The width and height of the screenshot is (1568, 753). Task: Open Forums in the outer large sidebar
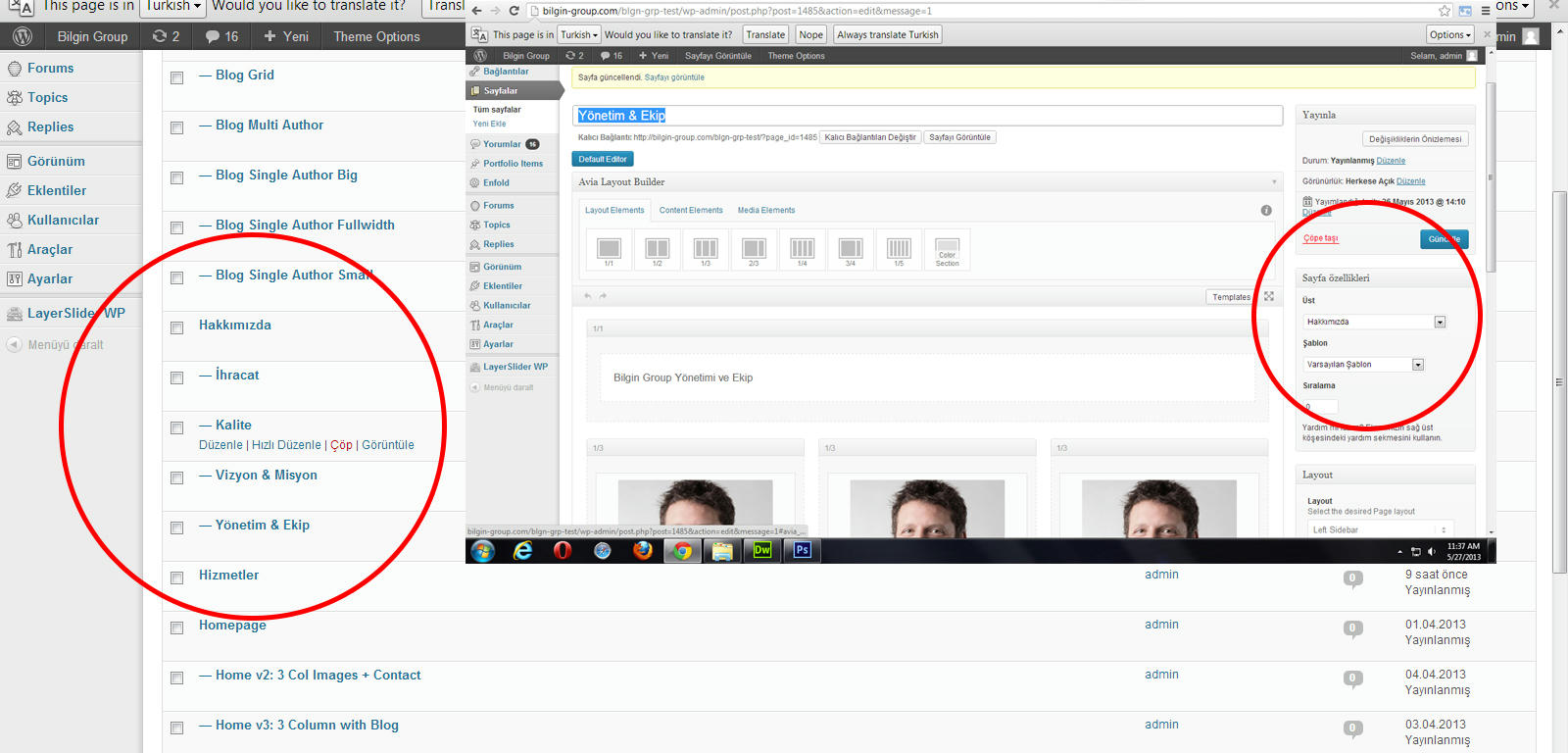point(50,68)
